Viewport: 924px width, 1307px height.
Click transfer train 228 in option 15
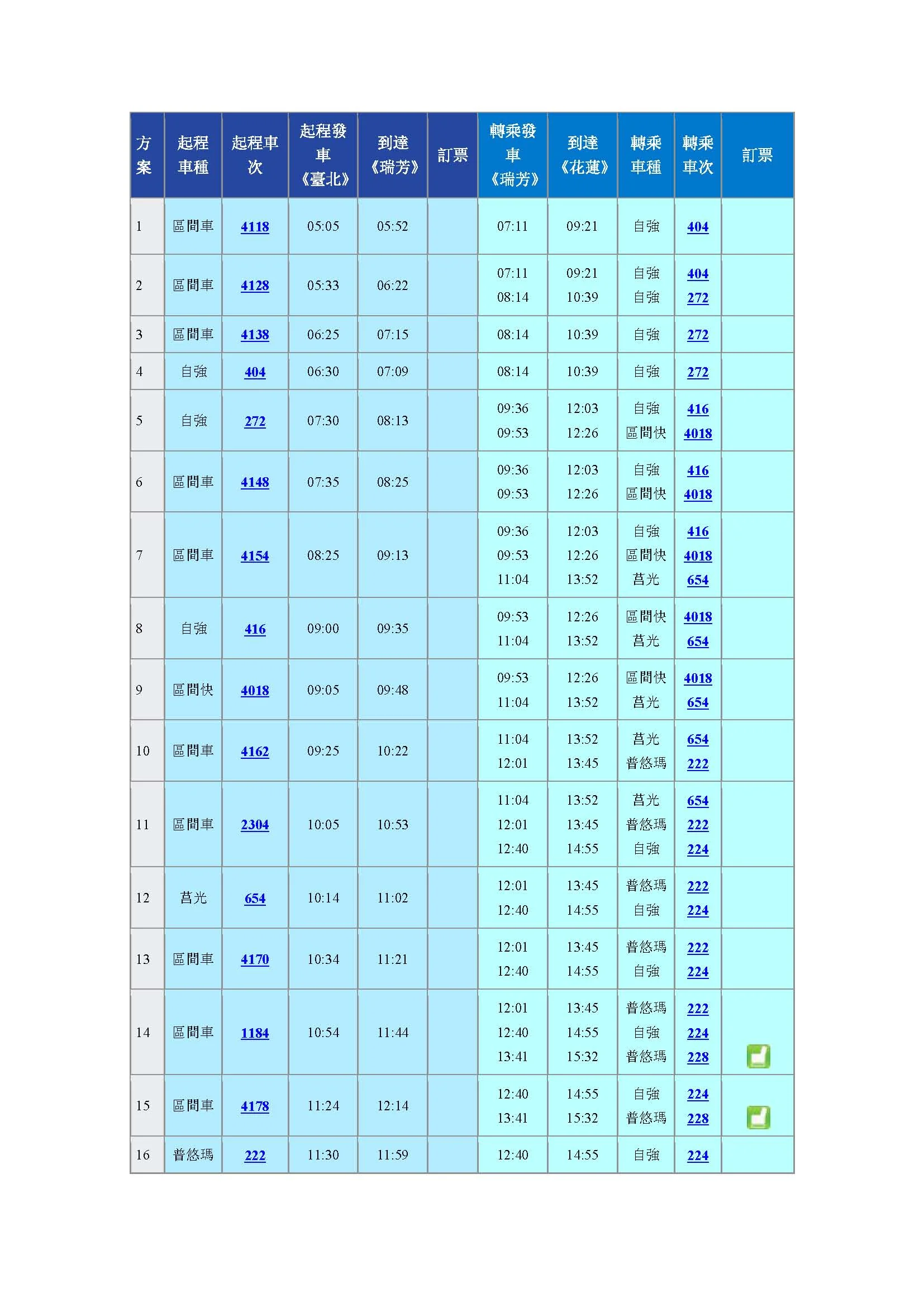coord(698,1118)
